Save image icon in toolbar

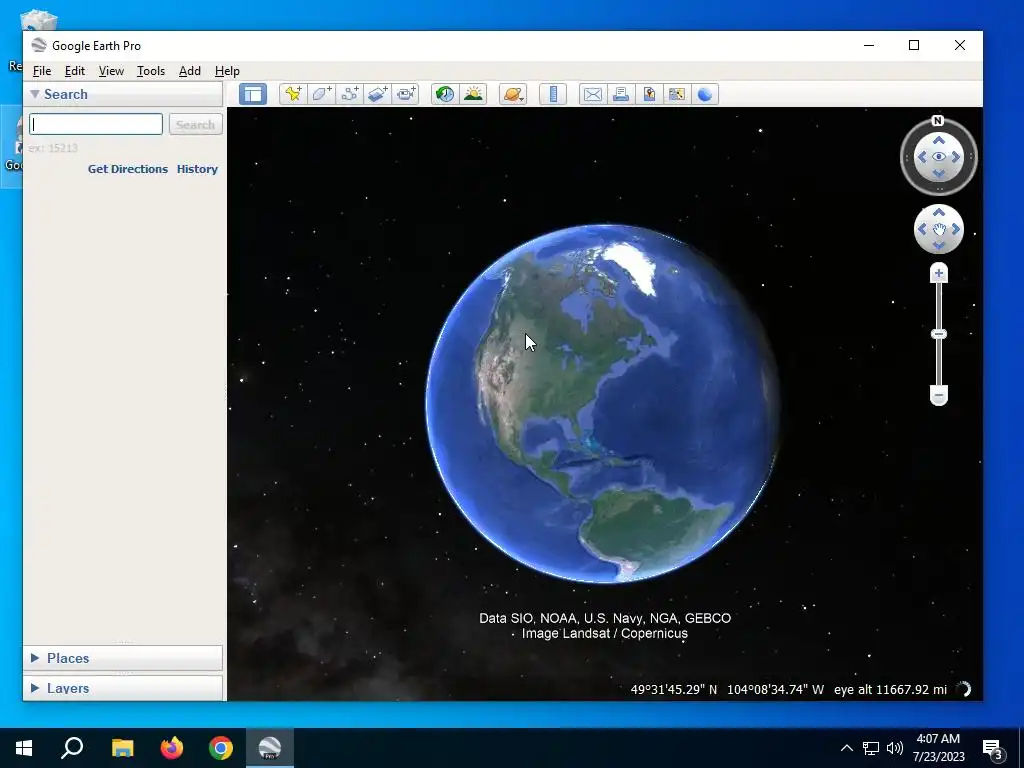coord(648,94)
